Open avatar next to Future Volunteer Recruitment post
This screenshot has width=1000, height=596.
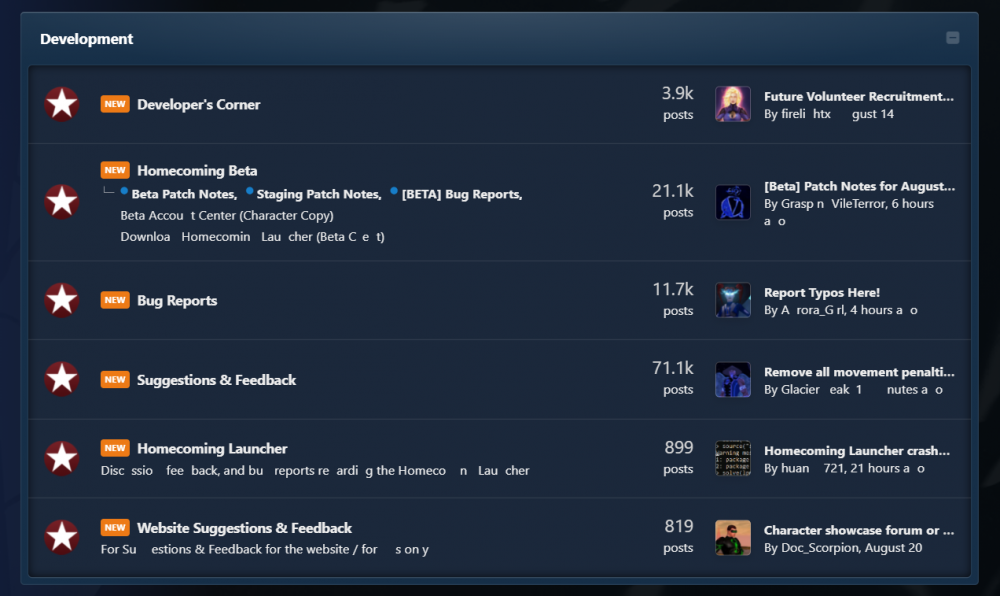(733, 104)
